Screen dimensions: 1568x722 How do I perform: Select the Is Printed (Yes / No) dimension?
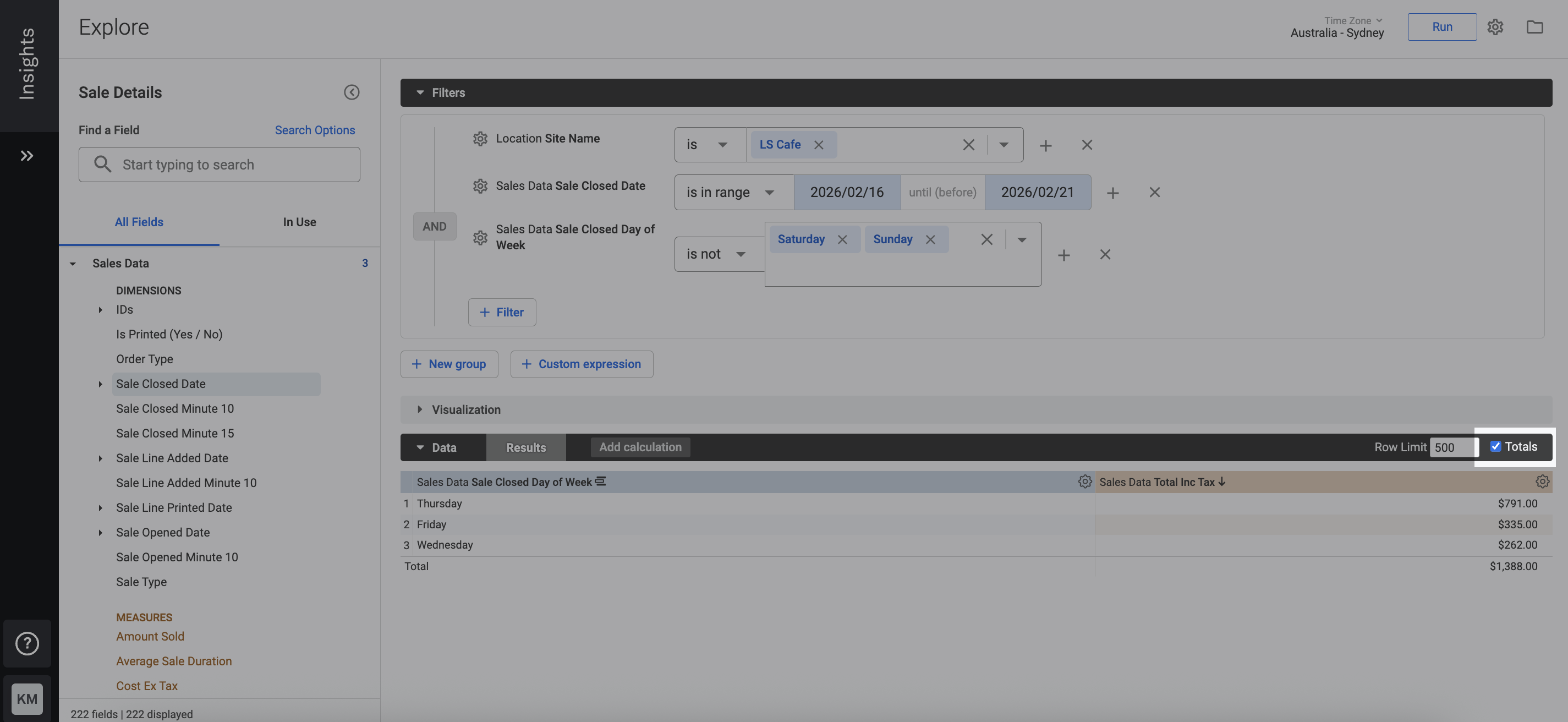tap(169, 334)
